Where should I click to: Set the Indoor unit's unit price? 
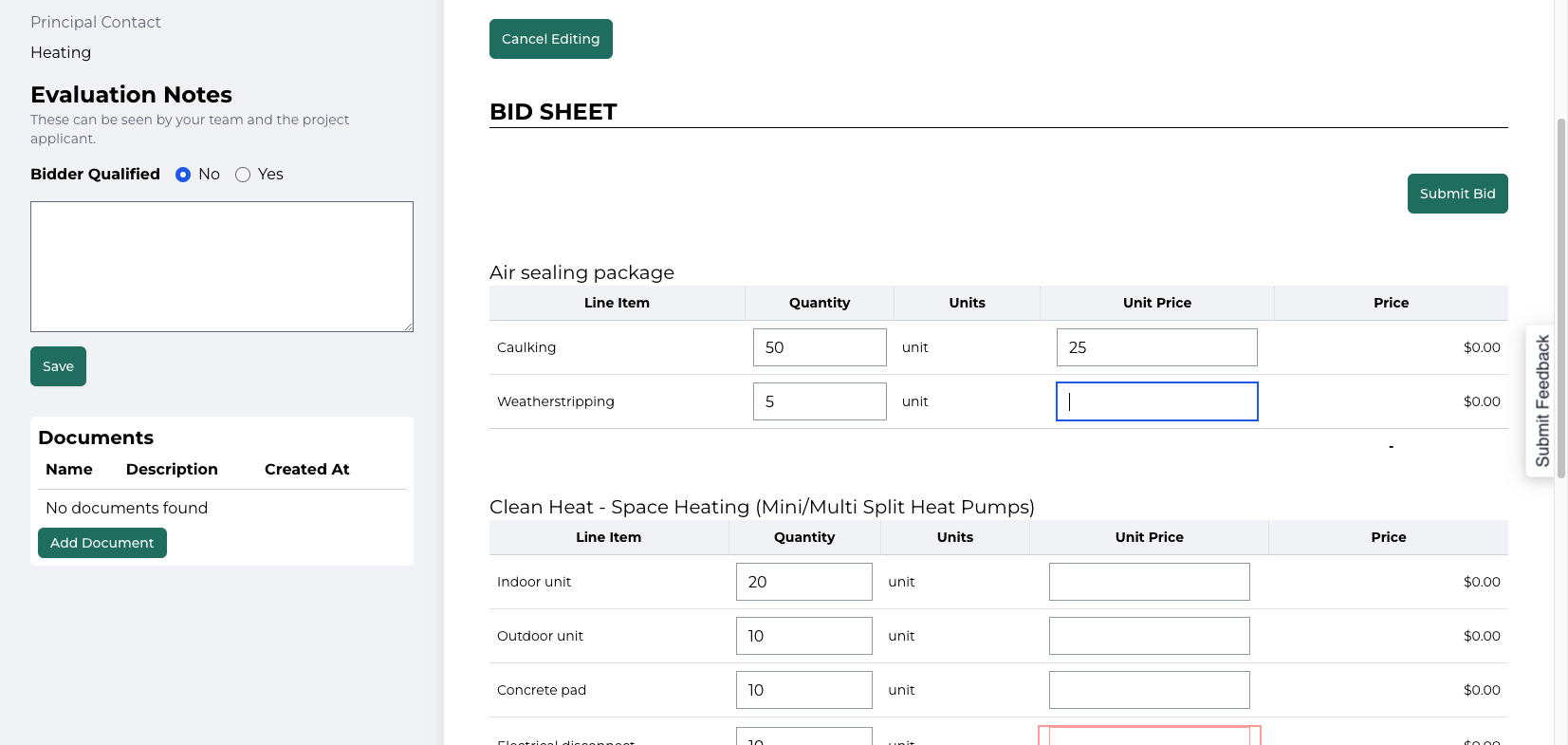click(x=1150, y=582)
